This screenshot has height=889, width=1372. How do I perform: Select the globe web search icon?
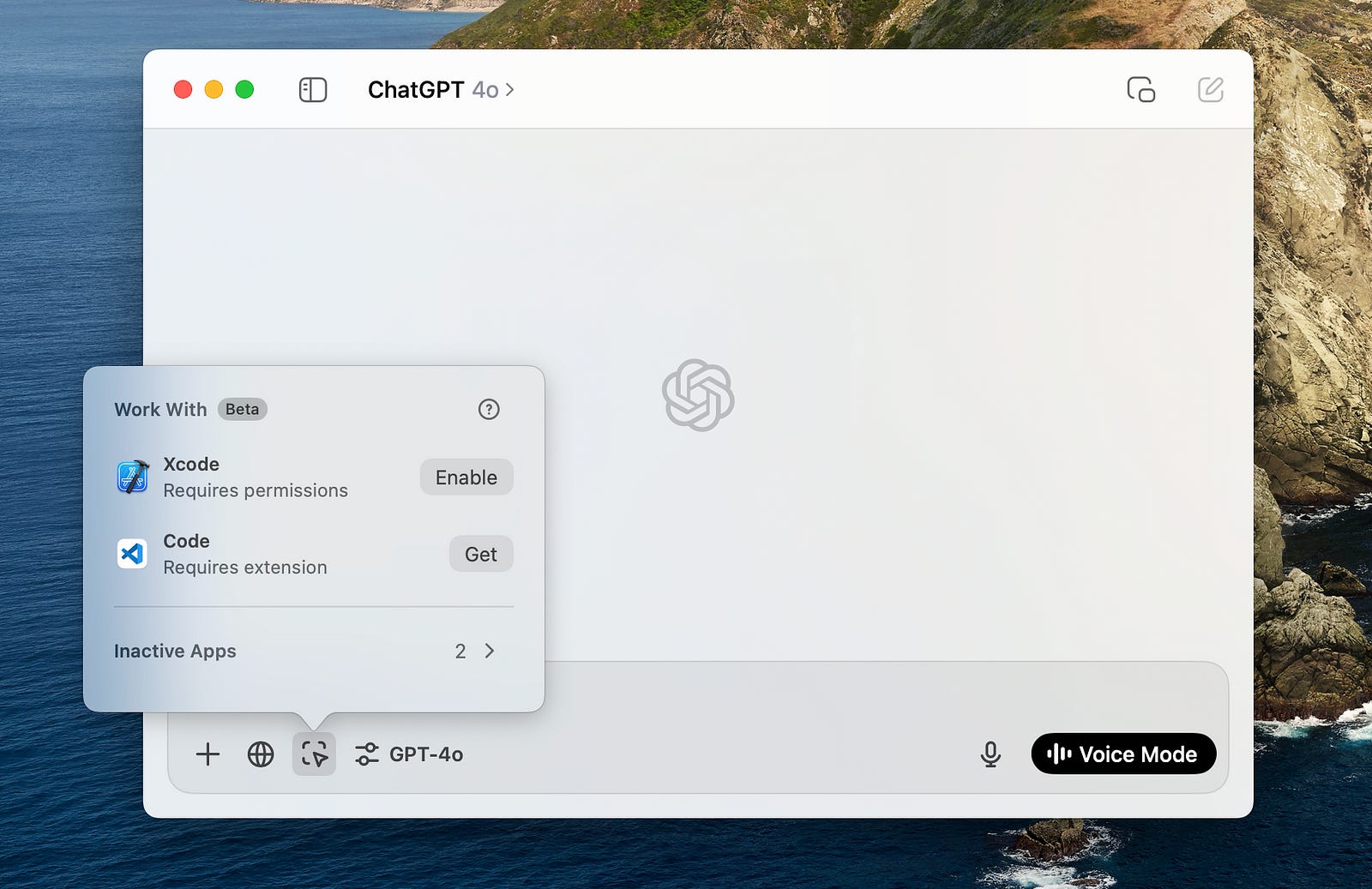point(260,754)
